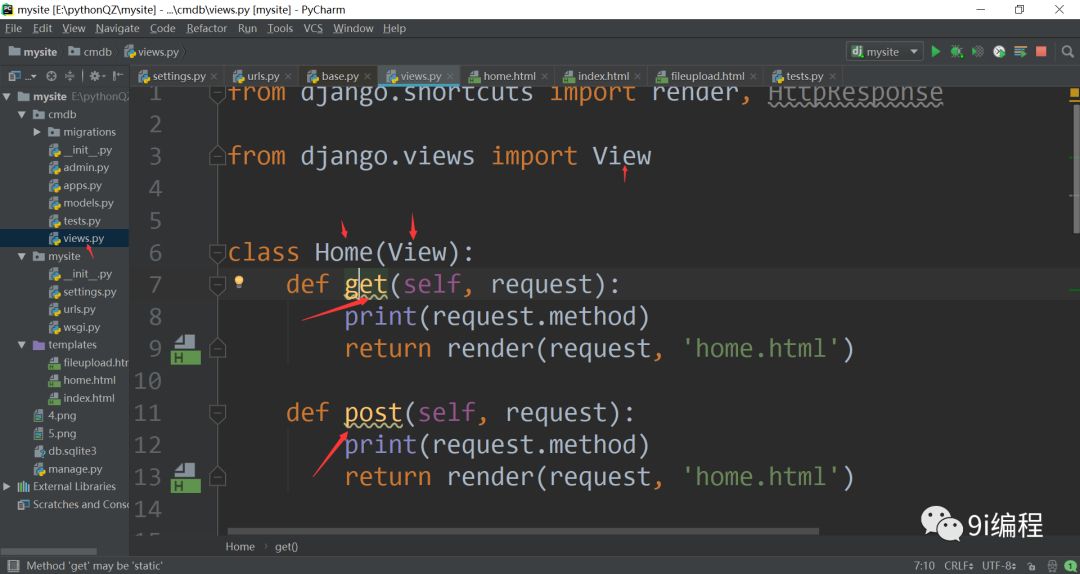Click Home in the editor breadcrumb

[x=240, y=546]
